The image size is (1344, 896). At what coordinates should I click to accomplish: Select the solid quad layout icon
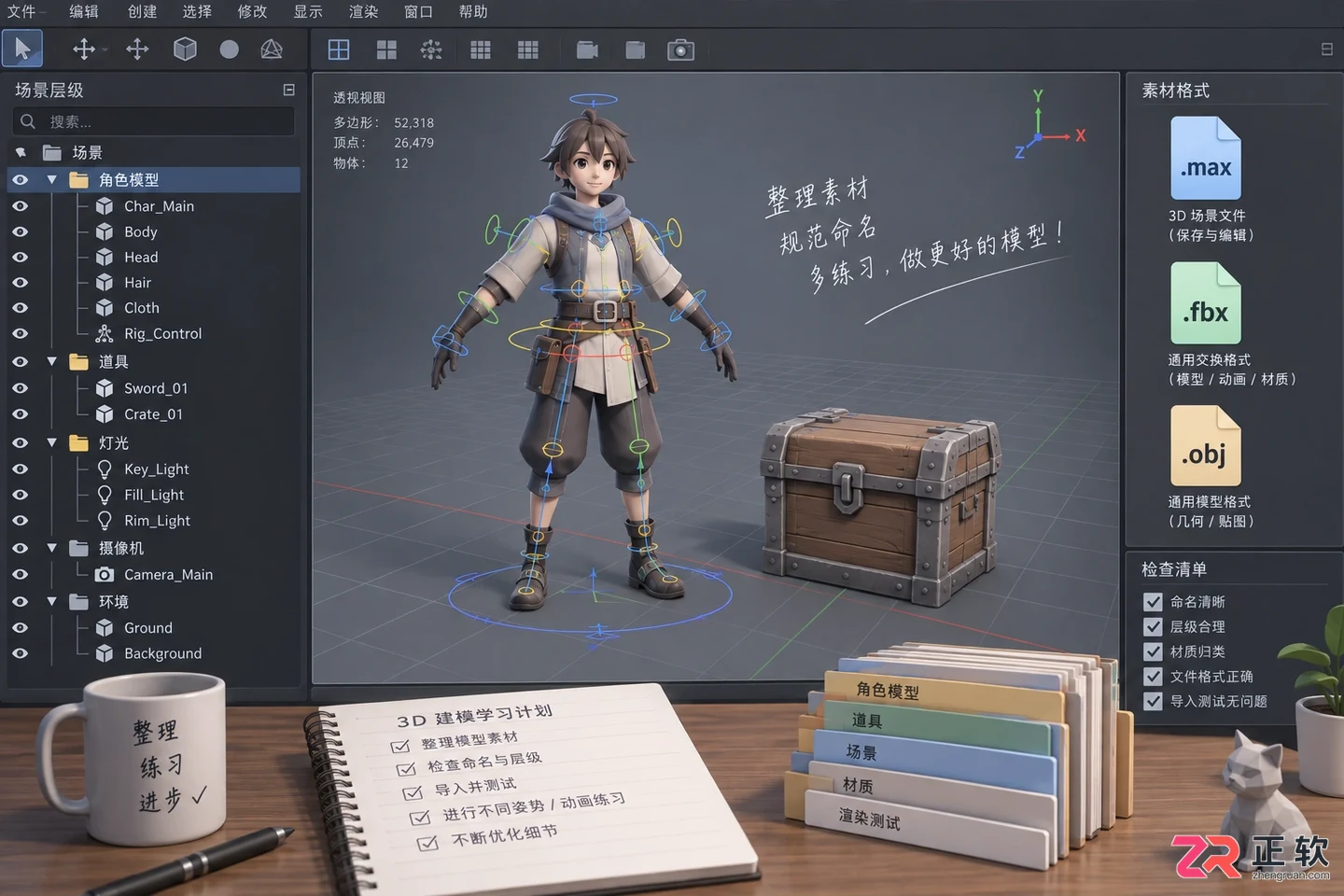386,49
